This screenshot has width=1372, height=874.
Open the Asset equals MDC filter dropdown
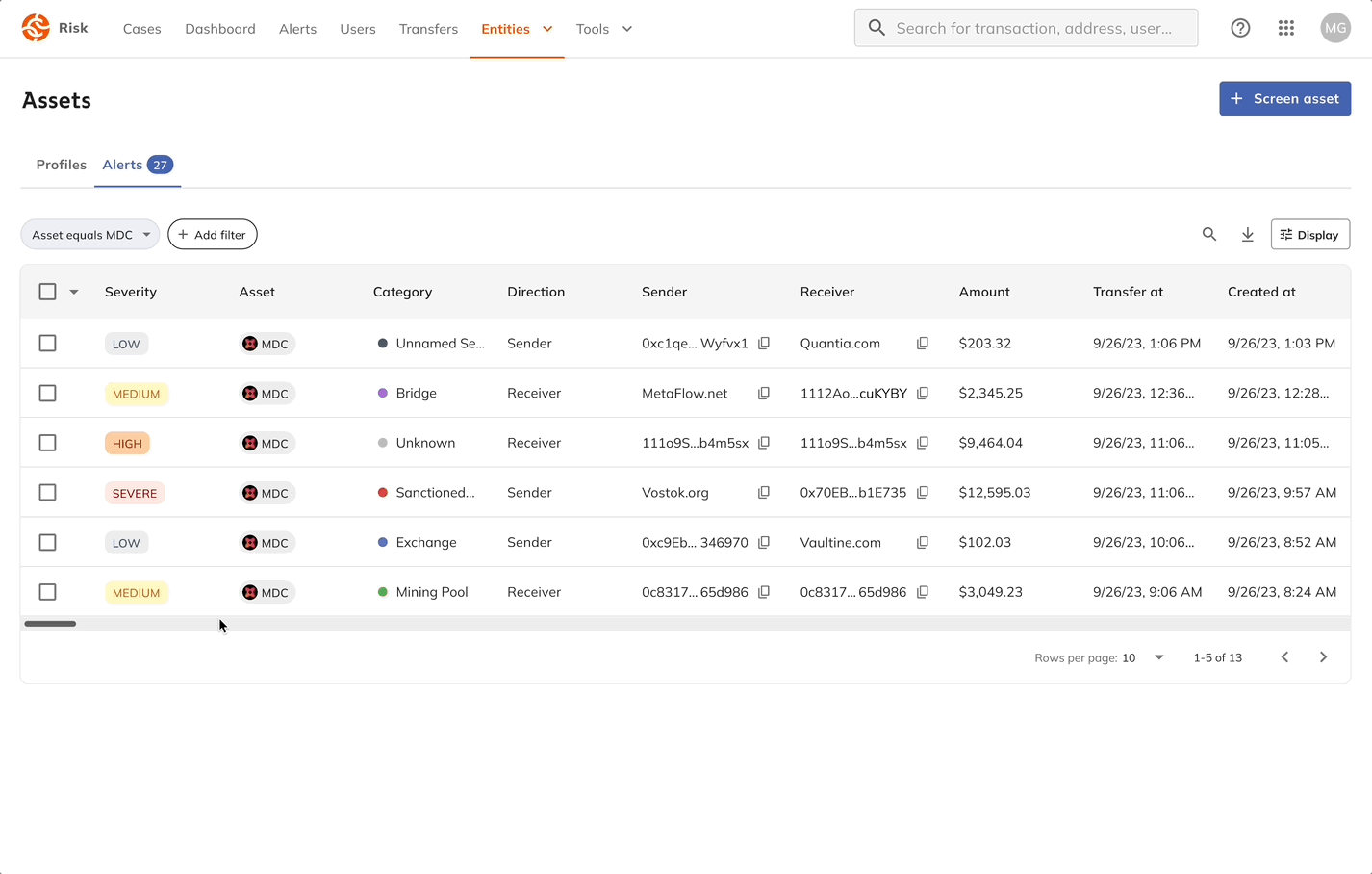tap(90, 235)
